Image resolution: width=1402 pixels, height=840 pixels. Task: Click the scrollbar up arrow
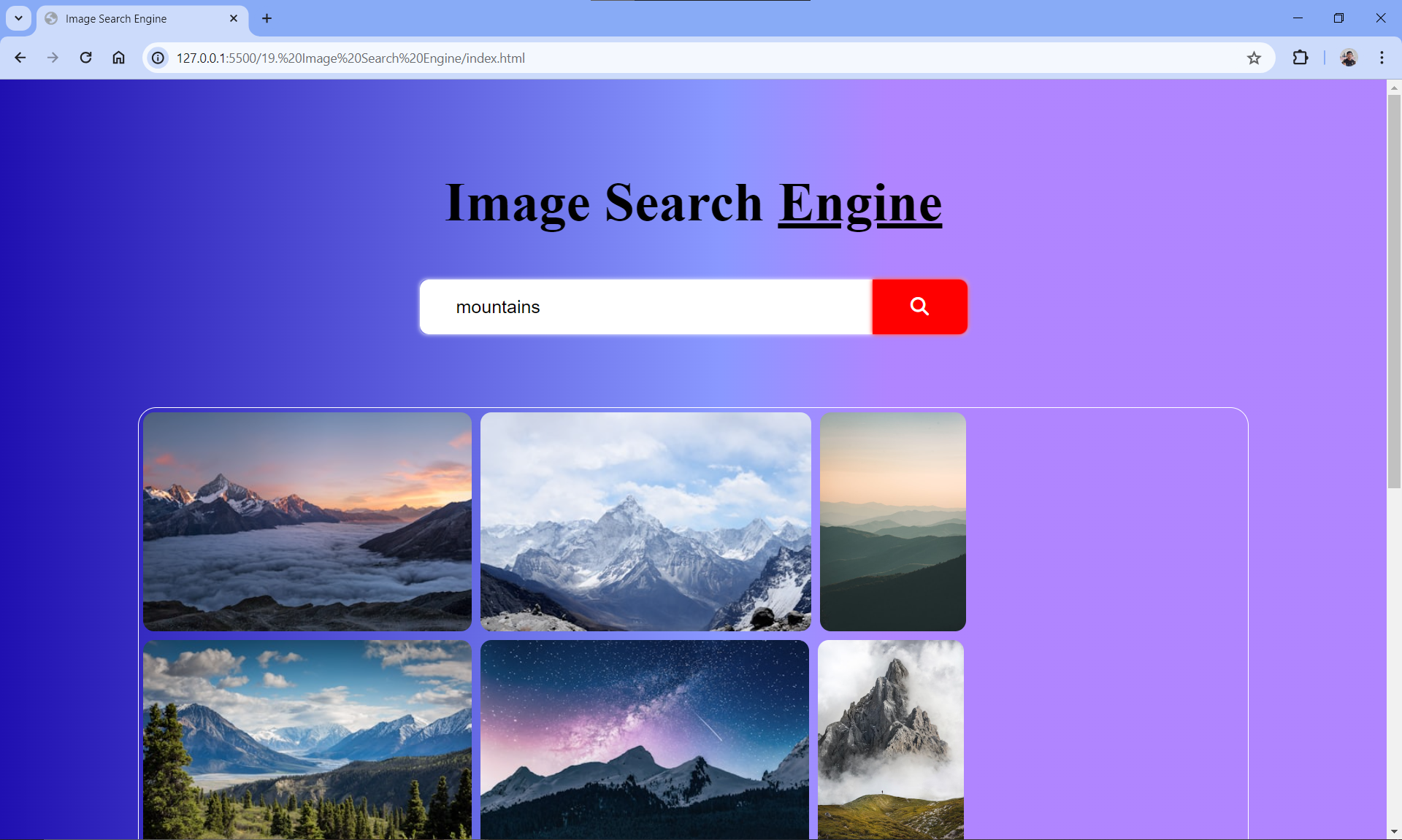1394,87
